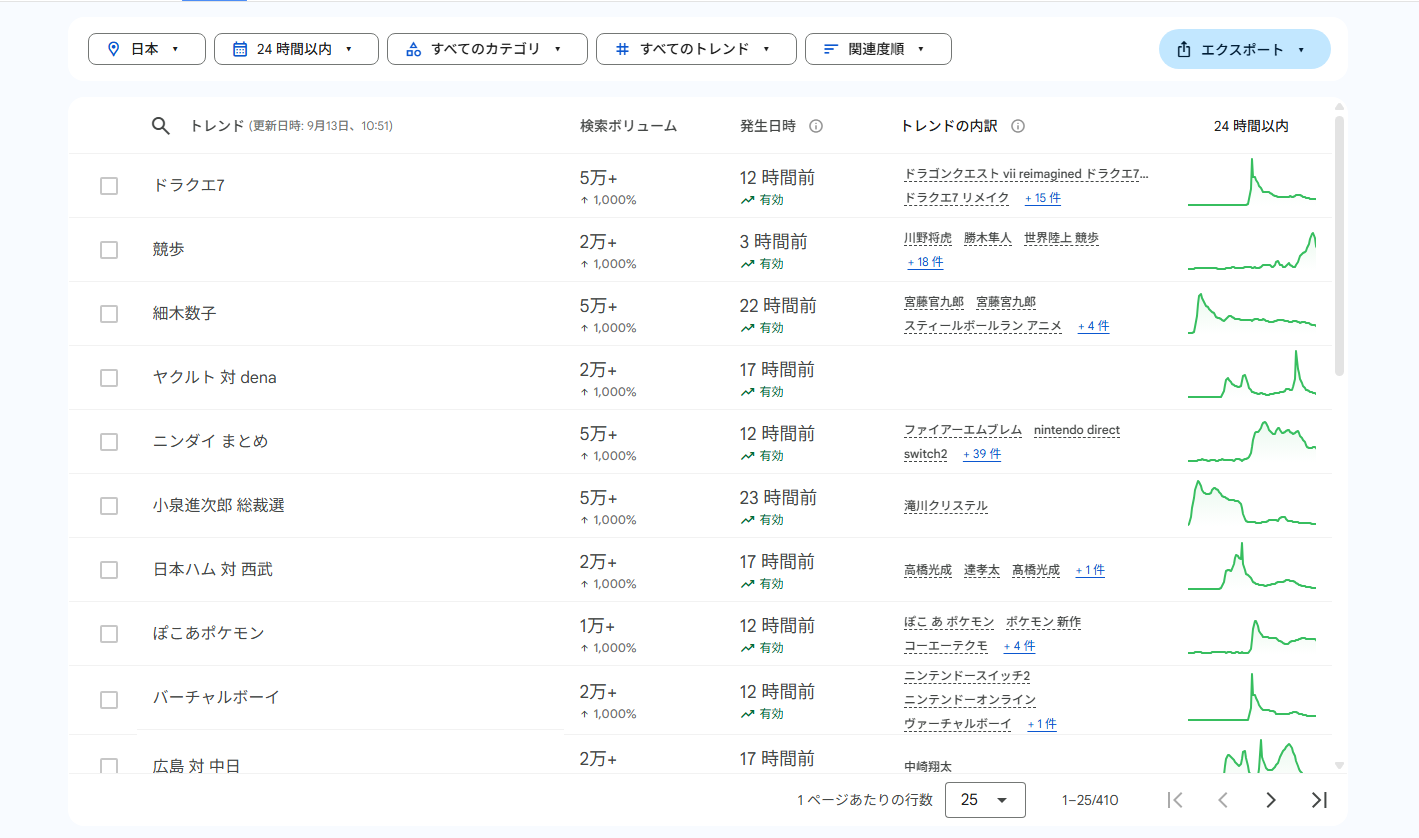Click the コーエーテクモ breakdown term
This screenshot has height=838, width=1419.
946,646
